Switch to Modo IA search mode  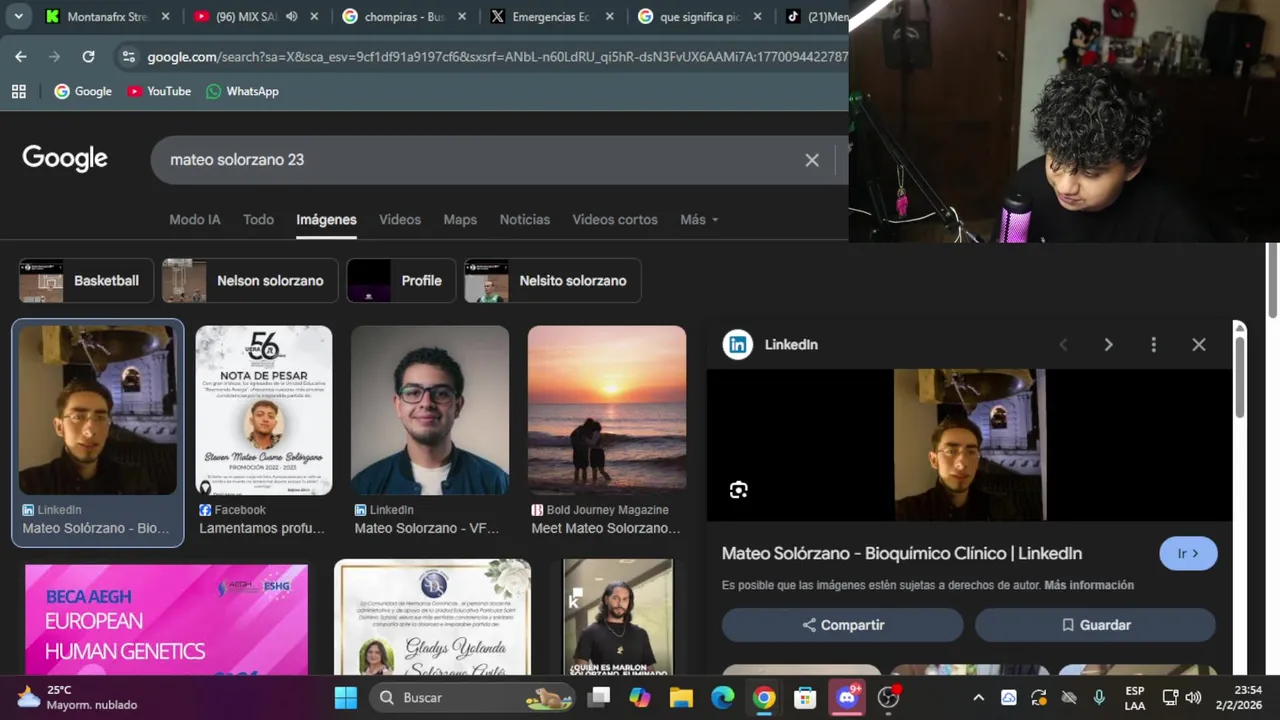(195, 219)
